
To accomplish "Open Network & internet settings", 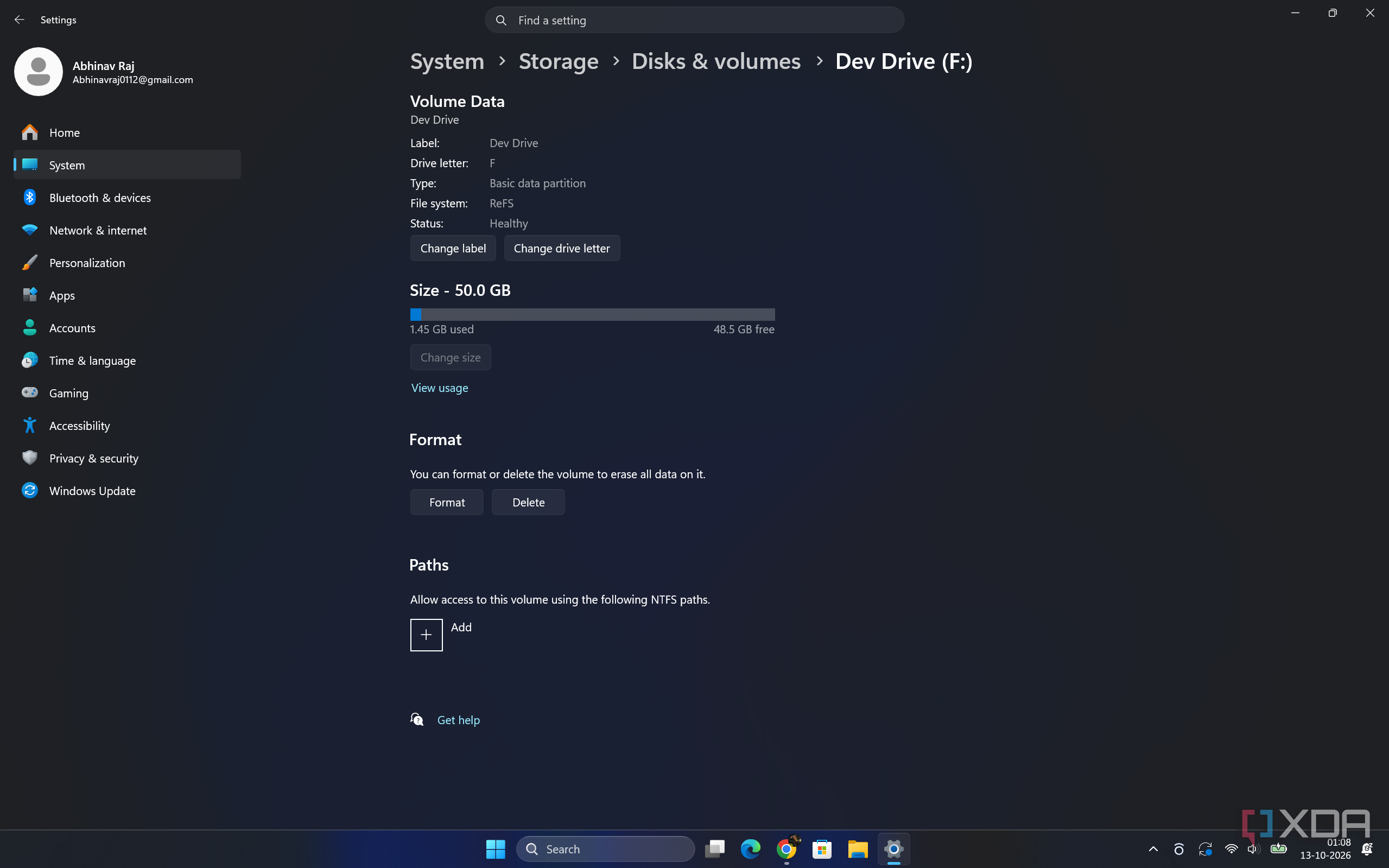I will (x=127, y=230).
